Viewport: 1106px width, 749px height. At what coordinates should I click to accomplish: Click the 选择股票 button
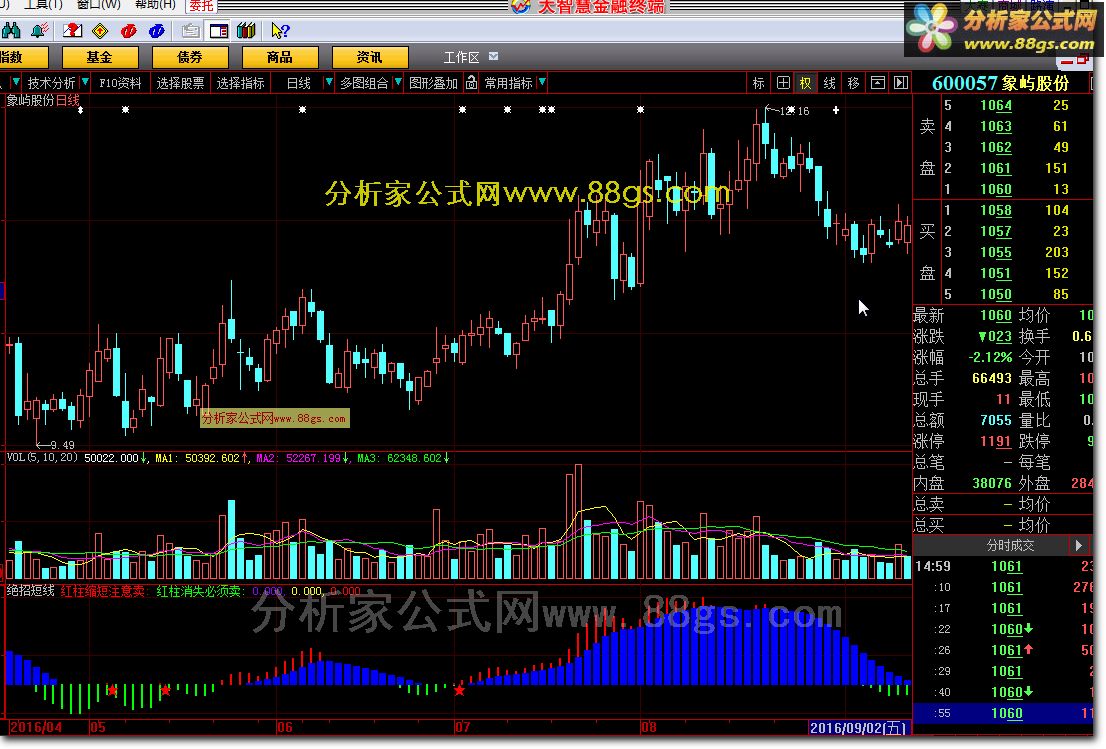pyautogui.click(x=180, y=83)
